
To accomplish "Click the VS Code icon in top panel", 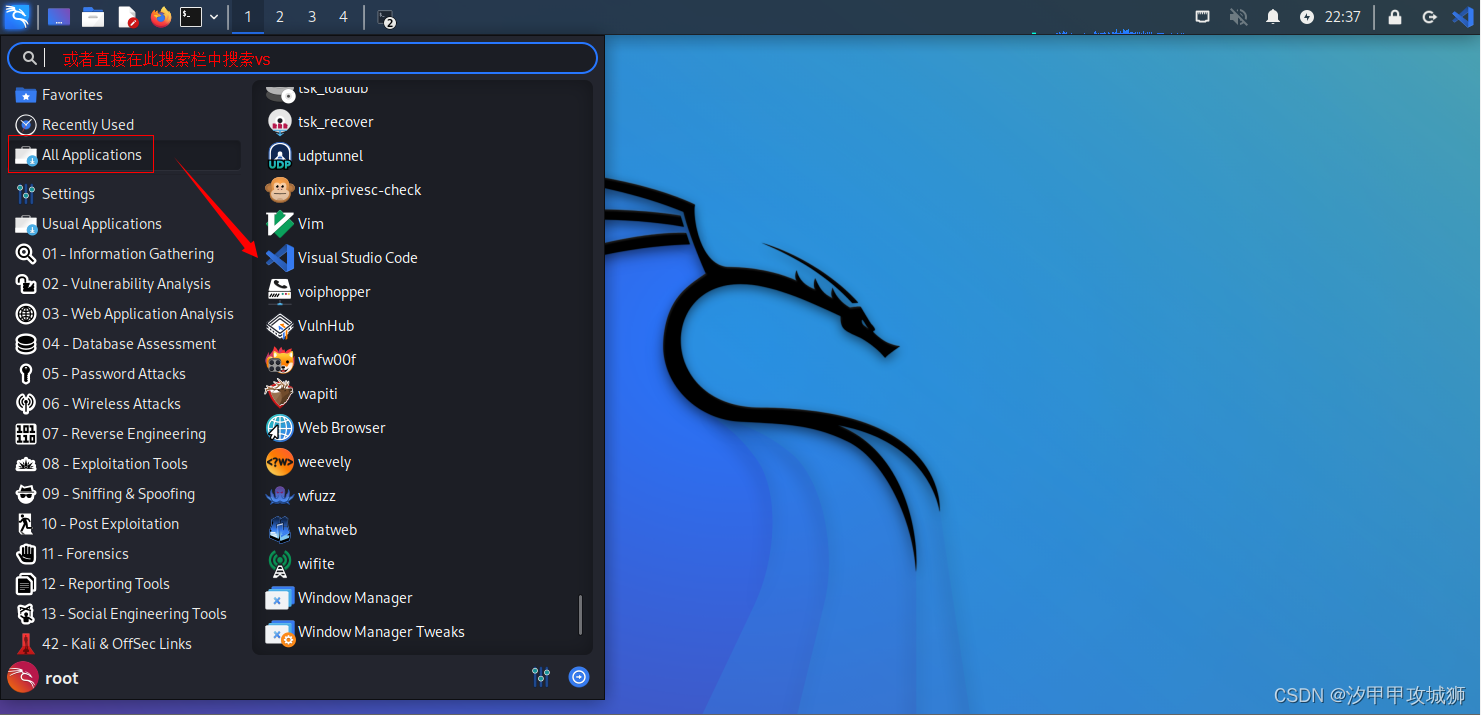I will (x=1462, y=17).
